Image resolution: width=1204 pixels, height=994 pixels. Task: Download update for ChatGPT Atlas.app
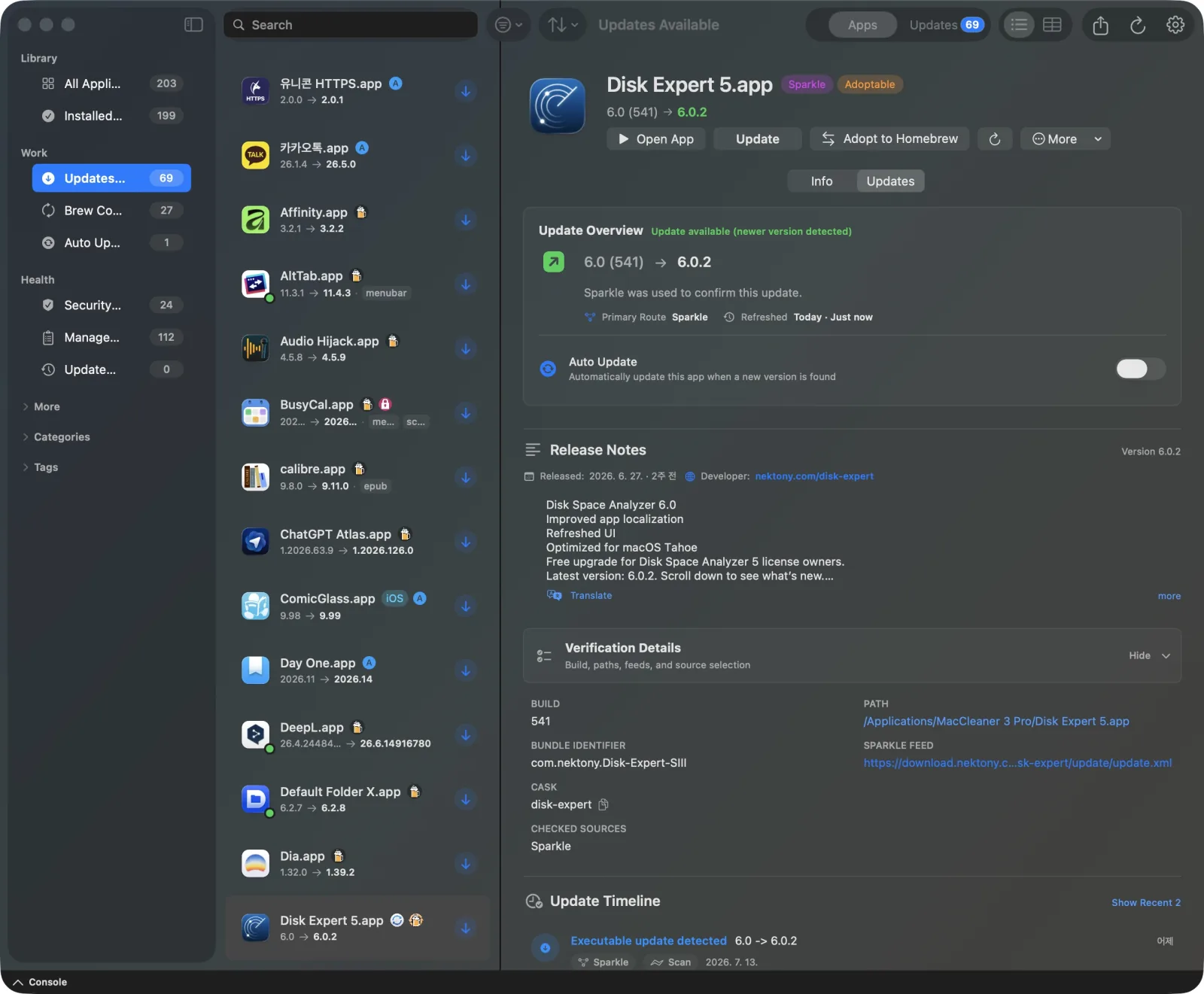(x=466, y=542)
